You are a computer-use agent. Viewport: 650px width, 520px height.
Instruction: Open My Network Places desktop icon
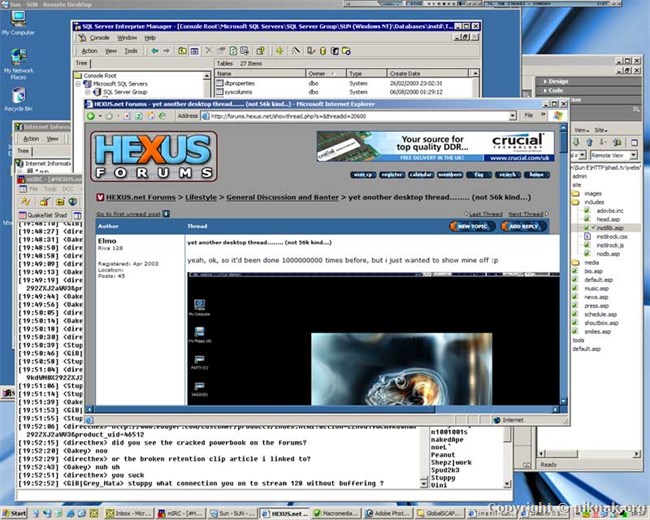(x=18, y=64)
